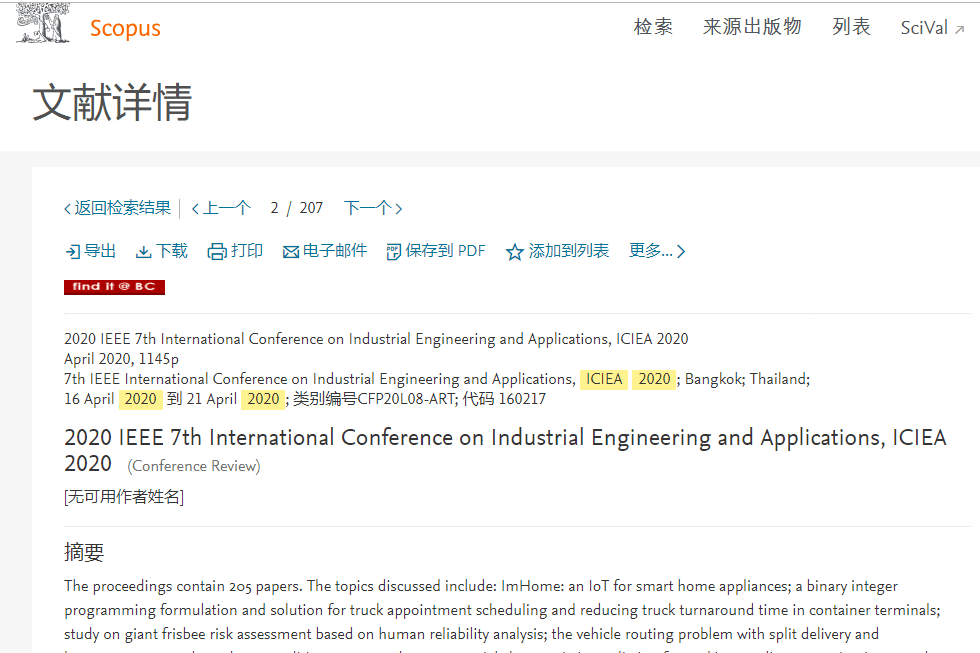Expand the 更多 (more) options menu
This screenshot has width=980, height=653.
657,251
